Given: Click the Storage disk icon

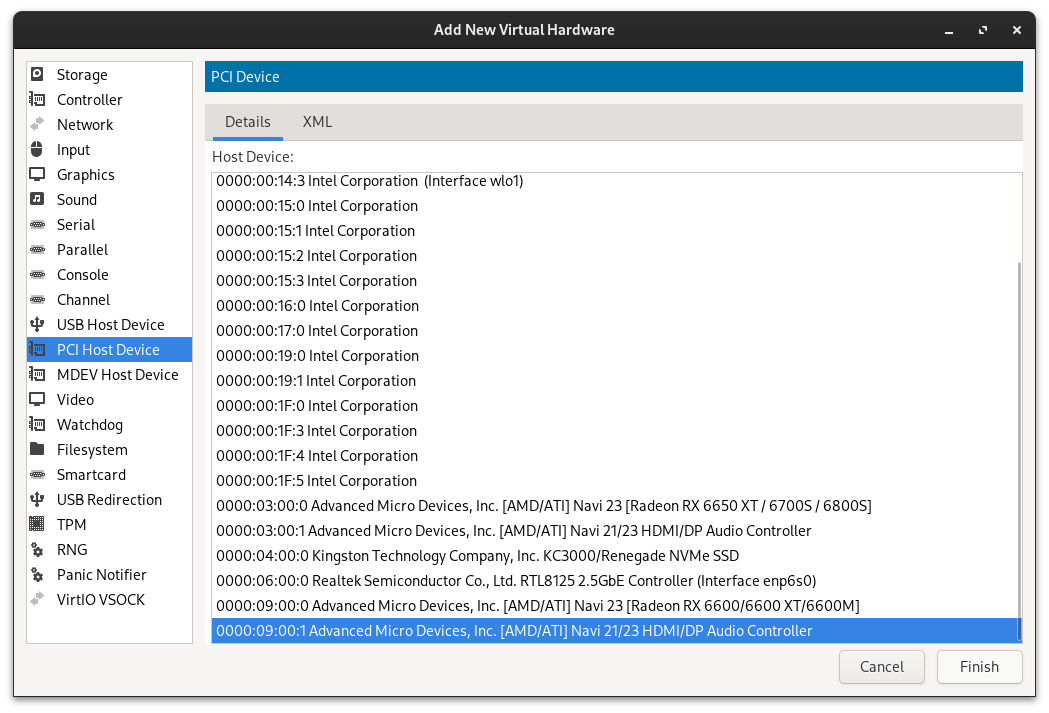Looking at the screenshot, I should (x=37, y=74).
